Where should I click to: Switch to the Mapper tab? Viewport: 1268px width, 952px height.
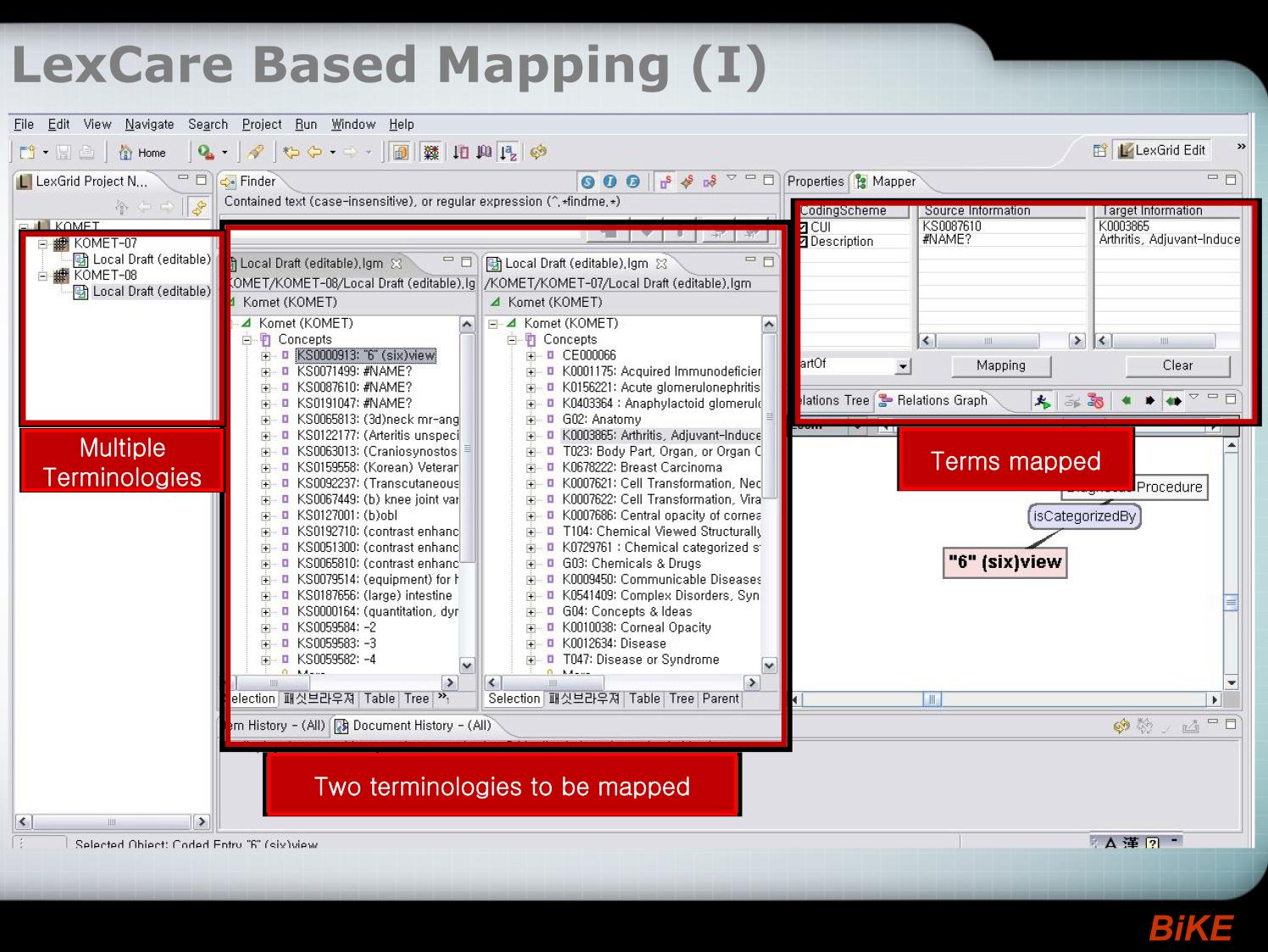point(886,181)
